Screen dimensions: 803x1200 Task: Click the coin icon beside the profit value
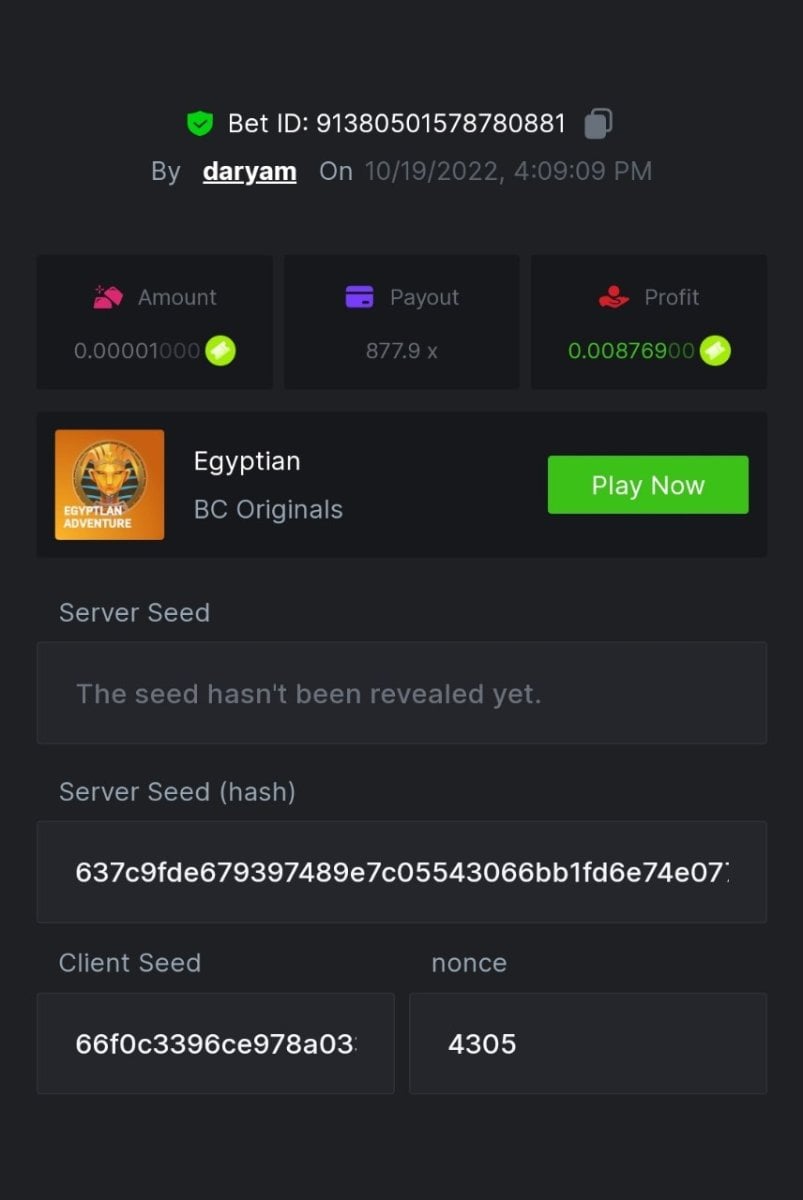point(715,351)
